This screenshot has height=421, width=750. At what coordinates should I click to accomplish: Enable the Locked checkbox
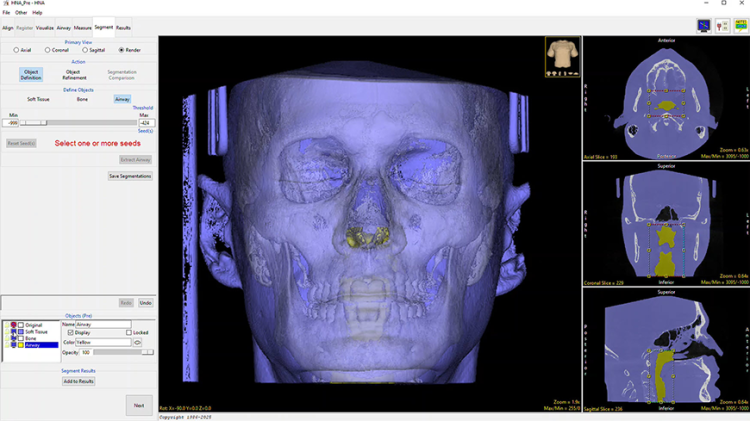[128, 332]
